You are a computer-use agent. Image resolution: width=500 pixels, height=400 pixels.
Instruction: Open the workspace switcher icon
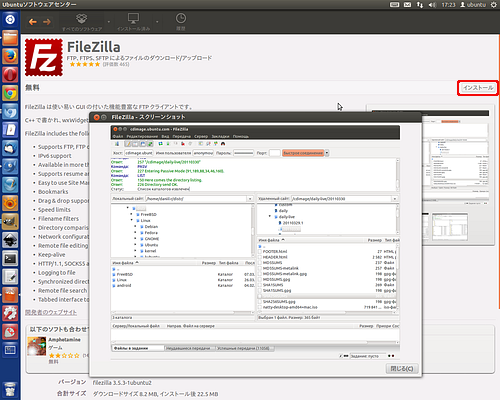point(10,350)
